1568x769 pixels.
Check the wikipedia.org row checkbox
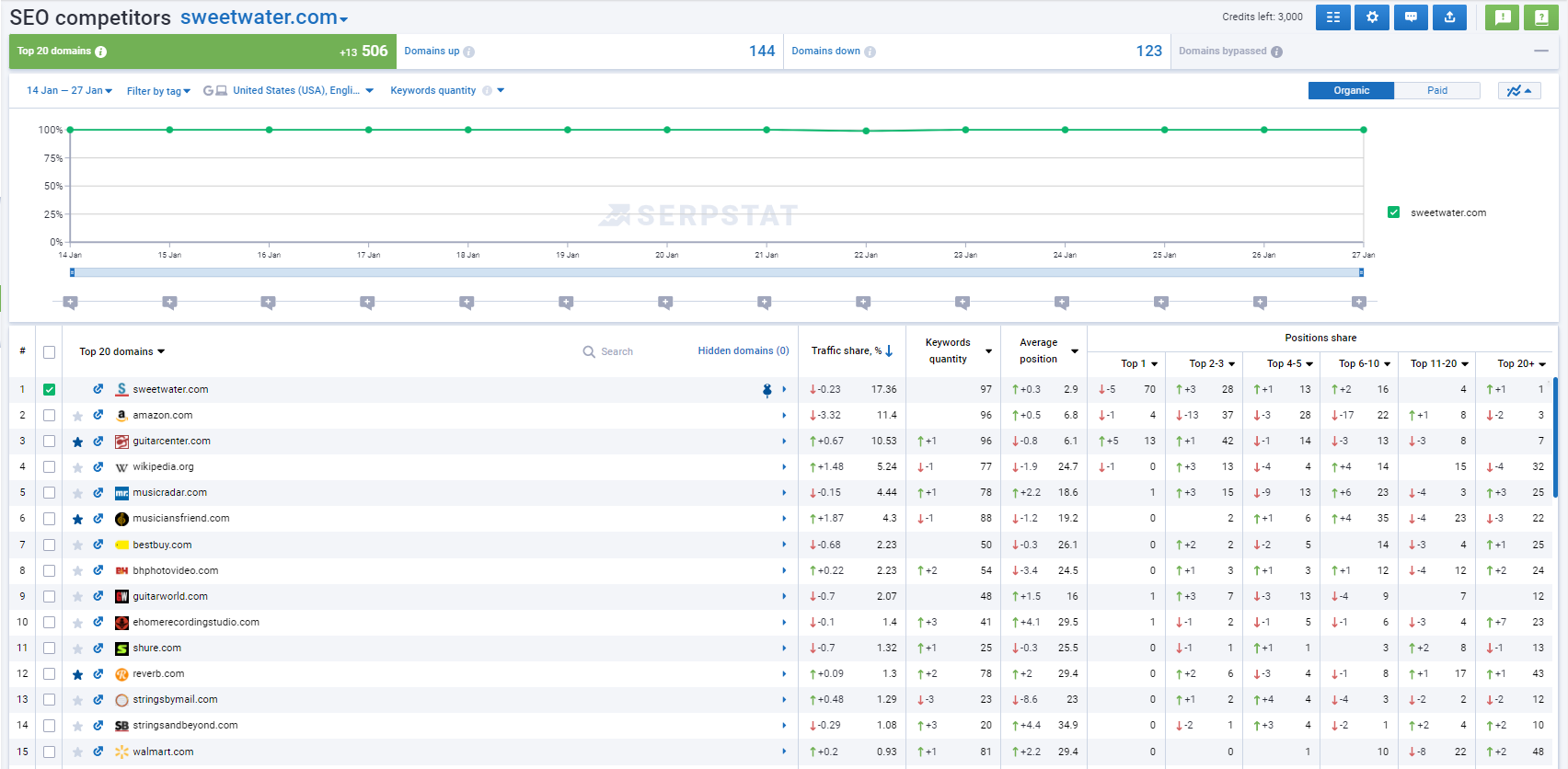pyautogui.click(x=50, y=466)
